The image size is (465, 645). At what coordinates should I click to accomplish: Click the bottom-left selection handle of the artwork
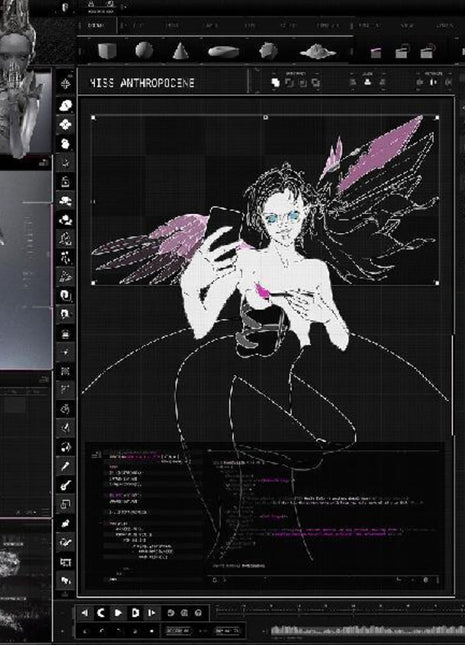(93, 283)
